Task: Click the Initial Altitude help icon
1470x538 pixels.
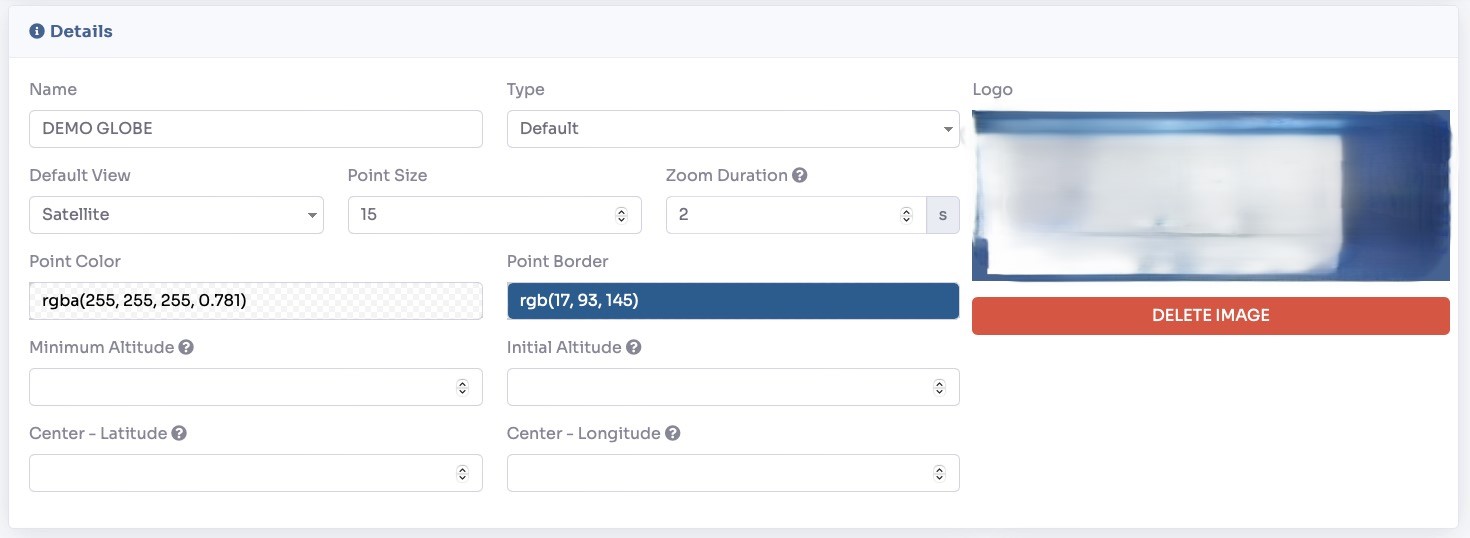Action: click(x=633, y=348)
